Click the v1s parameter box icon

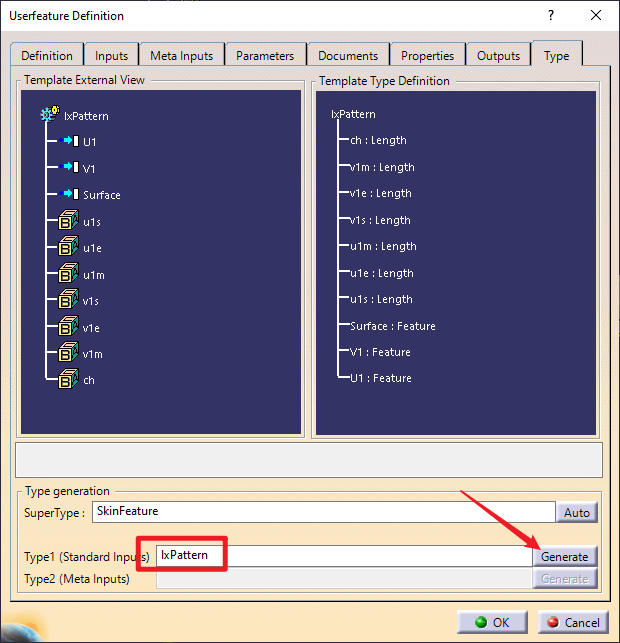click(68, 299)
